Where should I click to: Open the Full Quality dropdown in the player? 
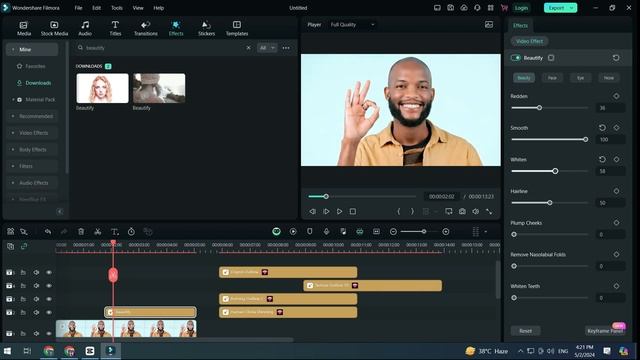point(352,24)
